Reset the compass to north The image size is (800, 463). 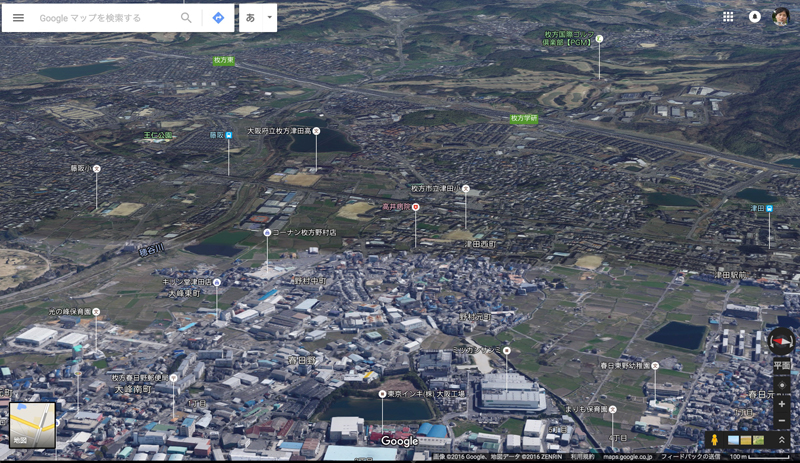tap(781, 341)
